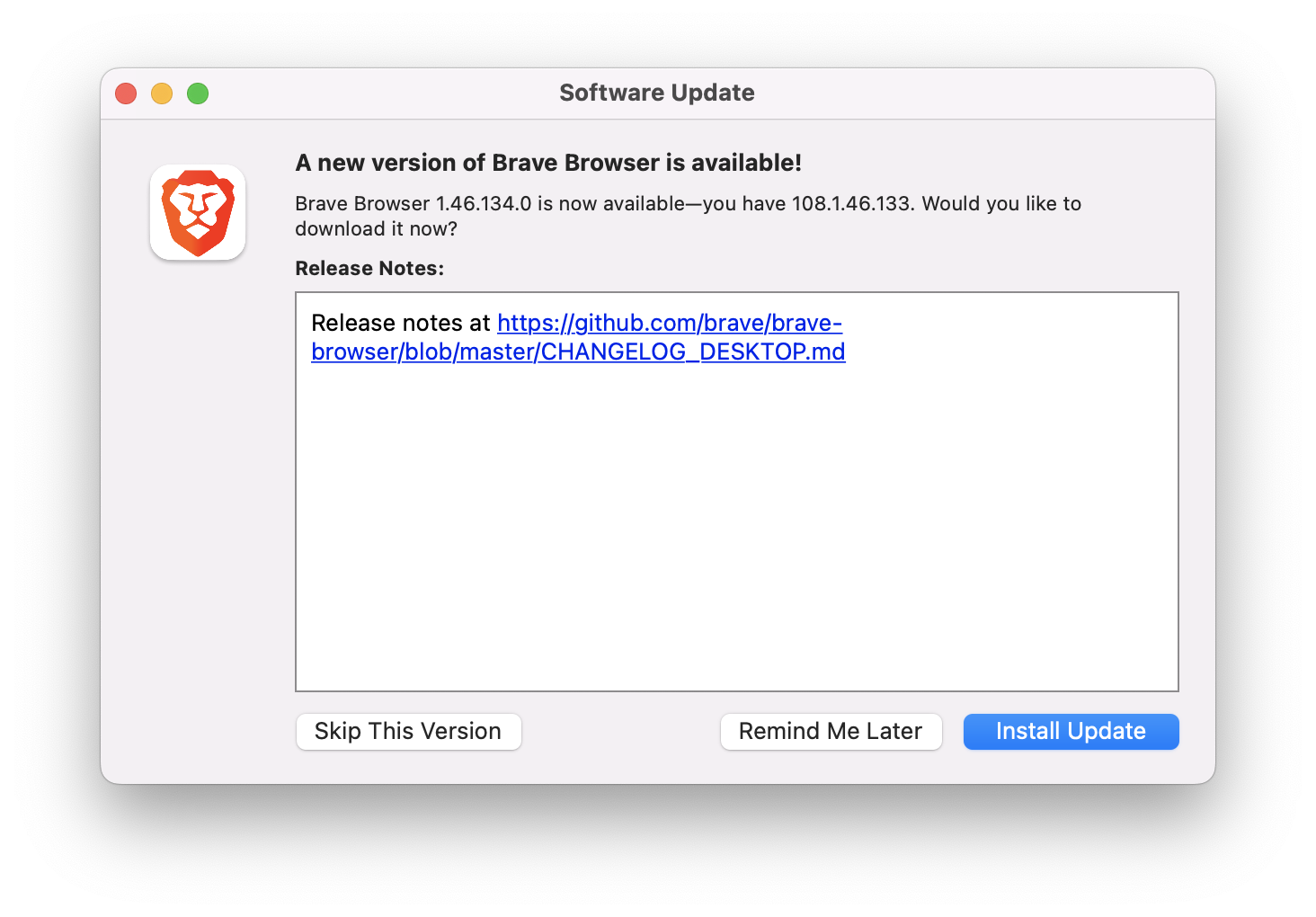The height and width of the screenshot is (917, 1316).
Task: Click the yellow minimize window control
Action: pos(161,93)
